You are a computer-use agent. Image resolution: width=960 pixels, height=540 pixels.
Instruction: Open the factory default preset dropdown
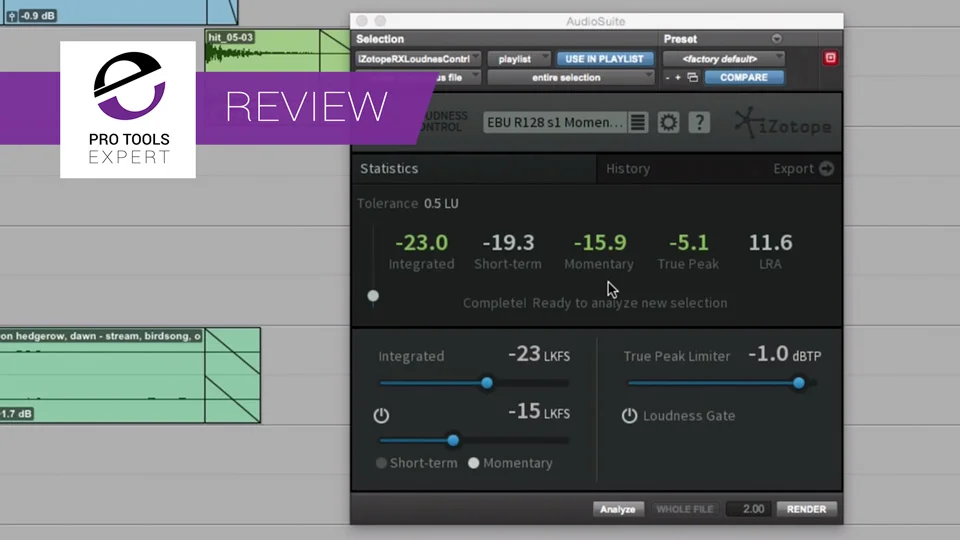tap(724, 59)
